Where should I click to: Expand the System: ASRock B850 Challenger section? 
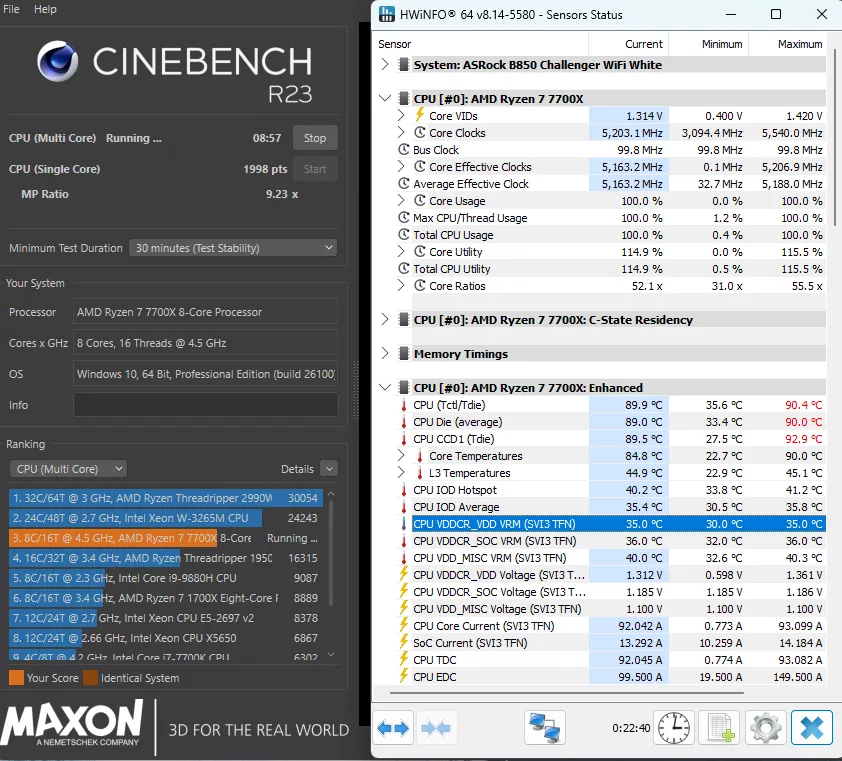386,65
